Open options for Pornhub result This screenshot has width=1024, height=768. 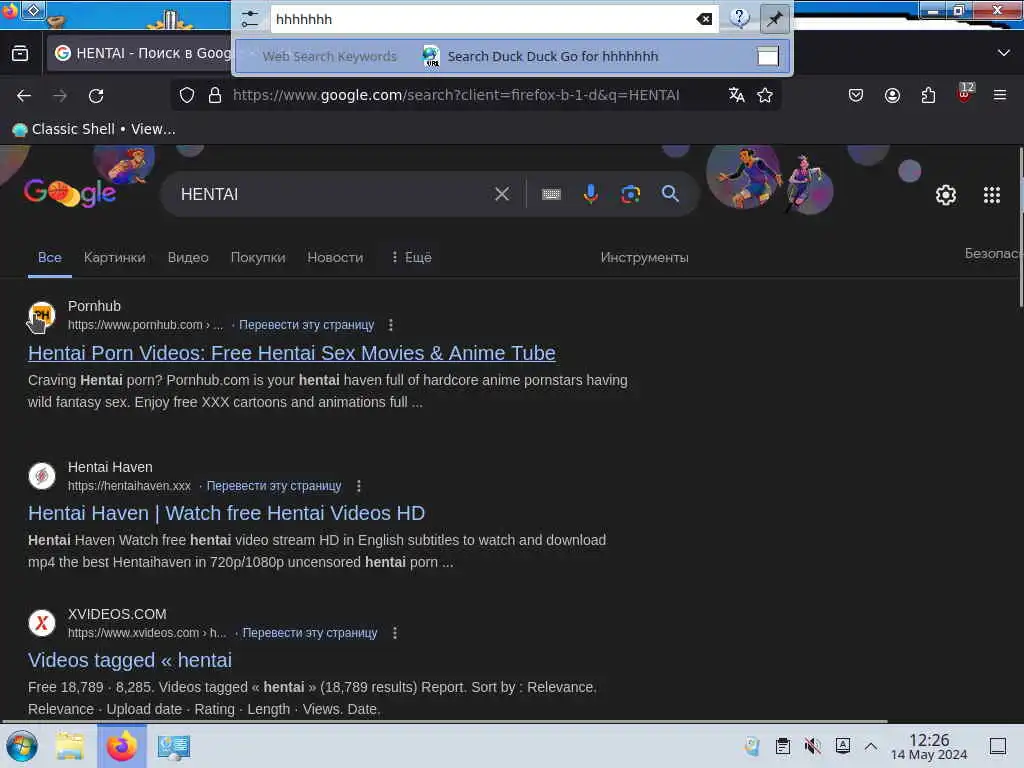[391, 325]
